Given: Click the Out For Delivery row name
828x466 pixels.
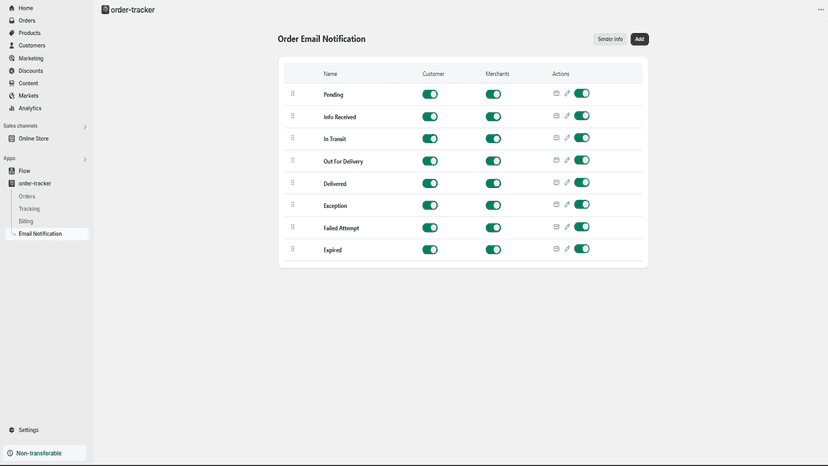Looking at the screenshot, I should coord(343,162).
